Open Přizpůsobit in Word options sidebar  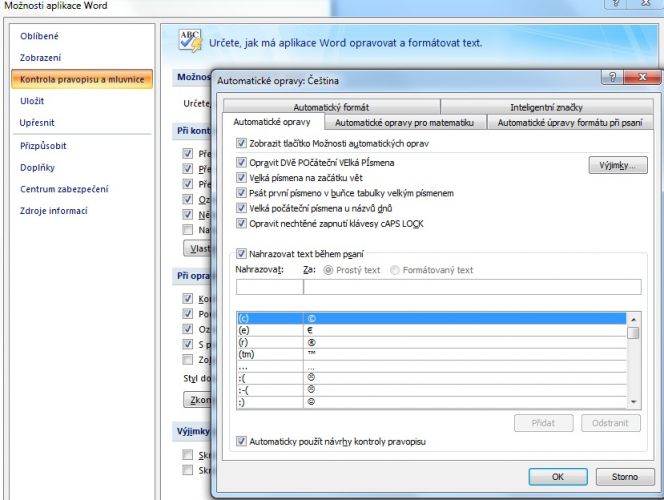pyautogui.click(x=43, y=146)
